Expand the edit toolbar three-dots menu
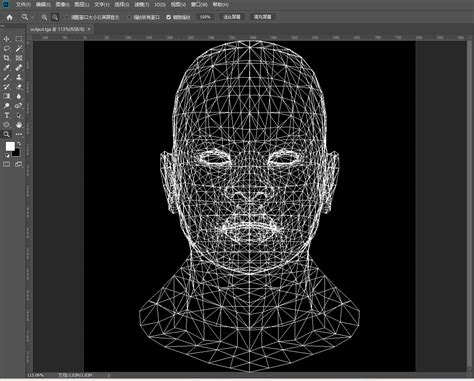Image resolution: width=474 pixels, height=381 pixels. tap(19, 134)
